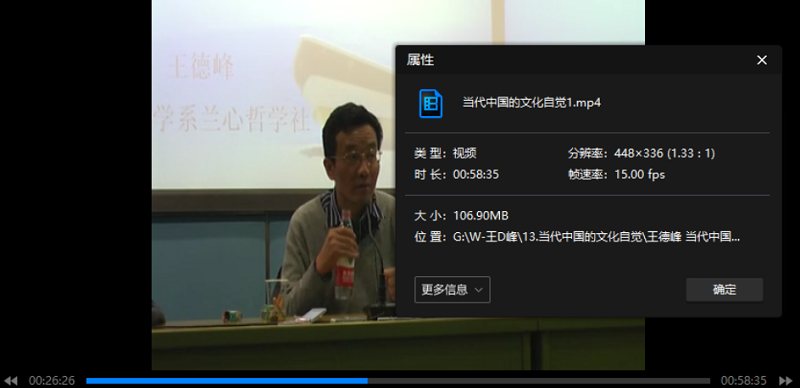Image resolution: width=800 pixels, height=388 pixels.
Task: Click the file size value 106.90MB
Action: point(481,216)
